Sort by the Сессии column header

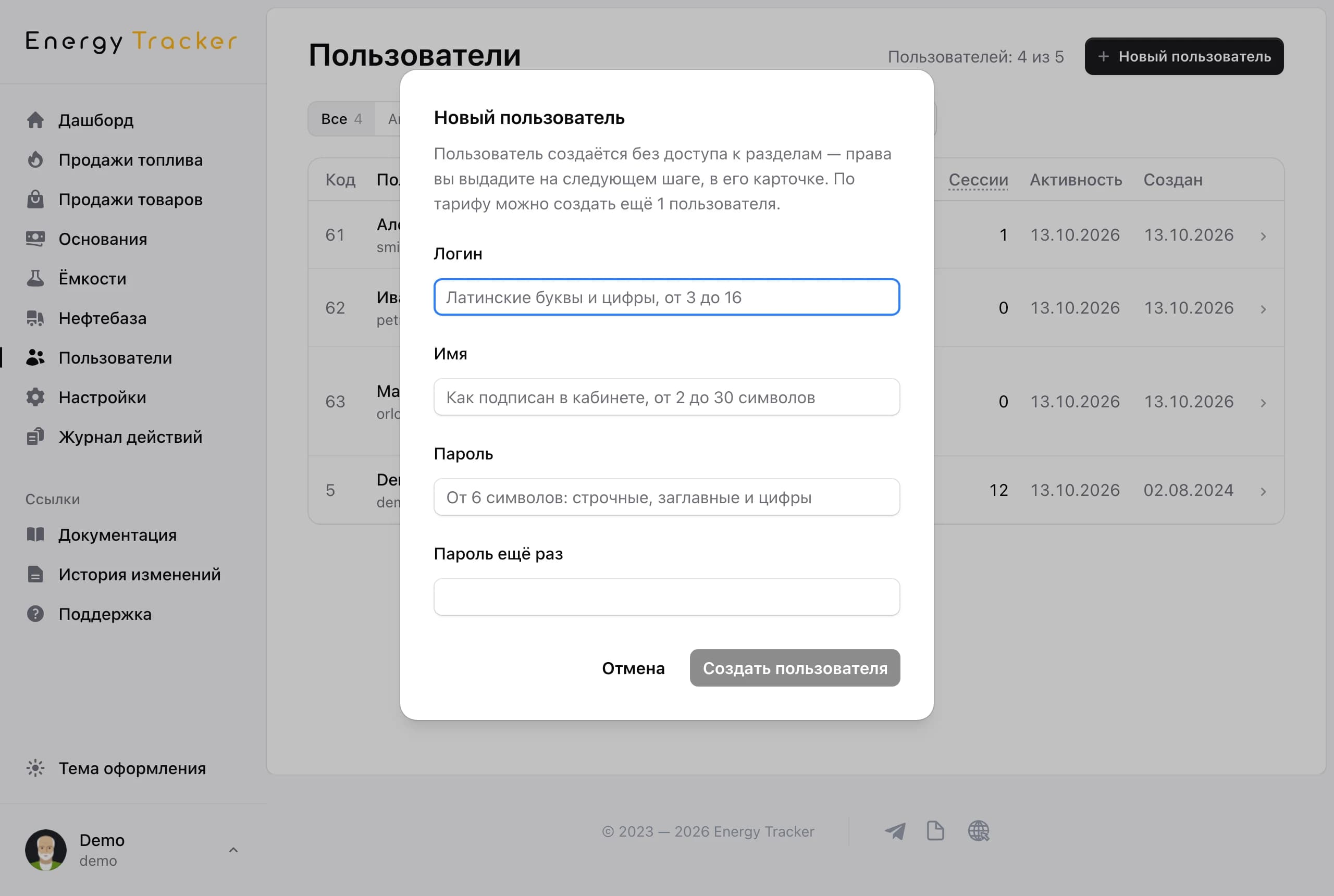pyautogui.click(x=978, y=179)
